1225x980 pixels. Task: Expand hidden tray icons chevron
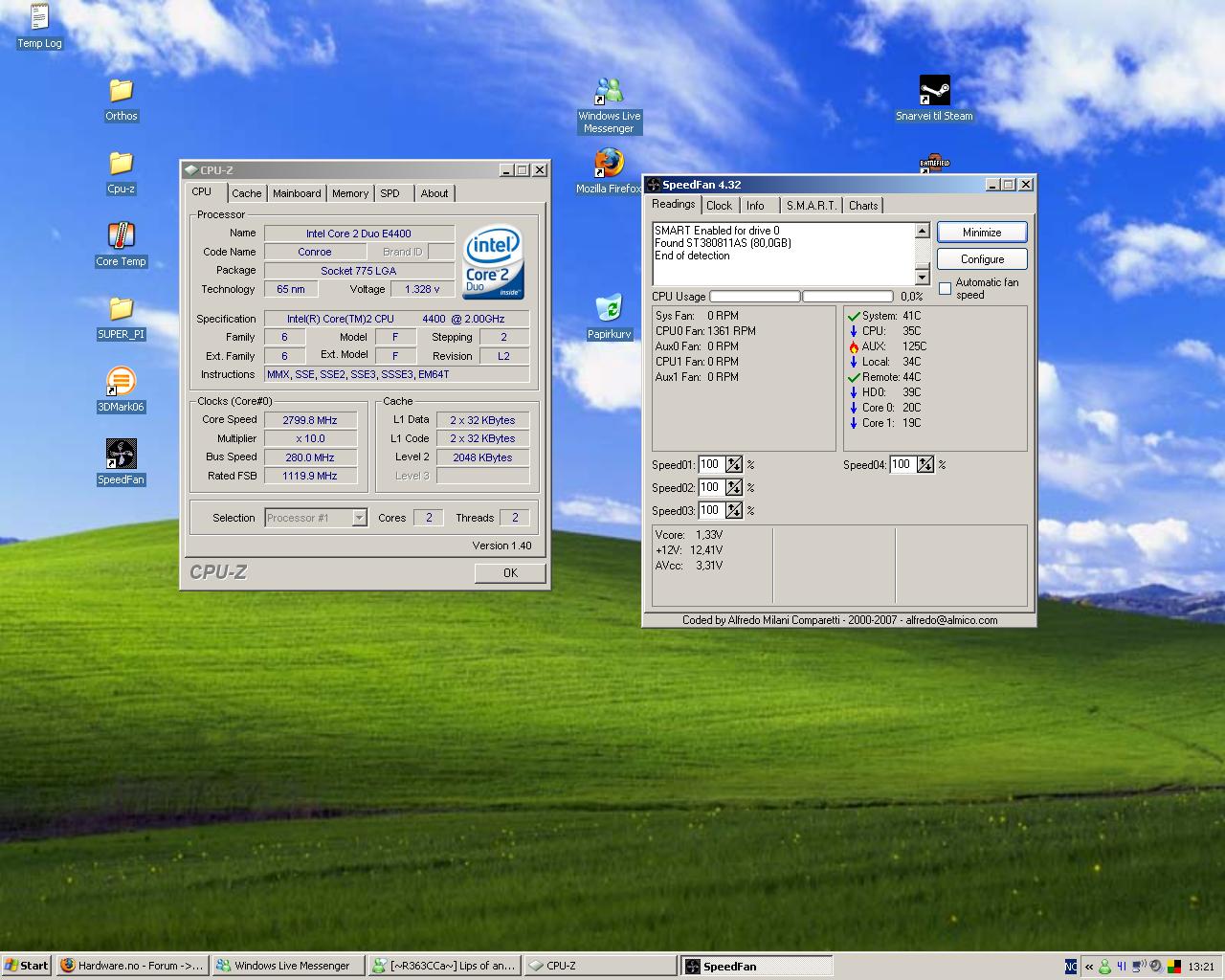point(1088,967)
